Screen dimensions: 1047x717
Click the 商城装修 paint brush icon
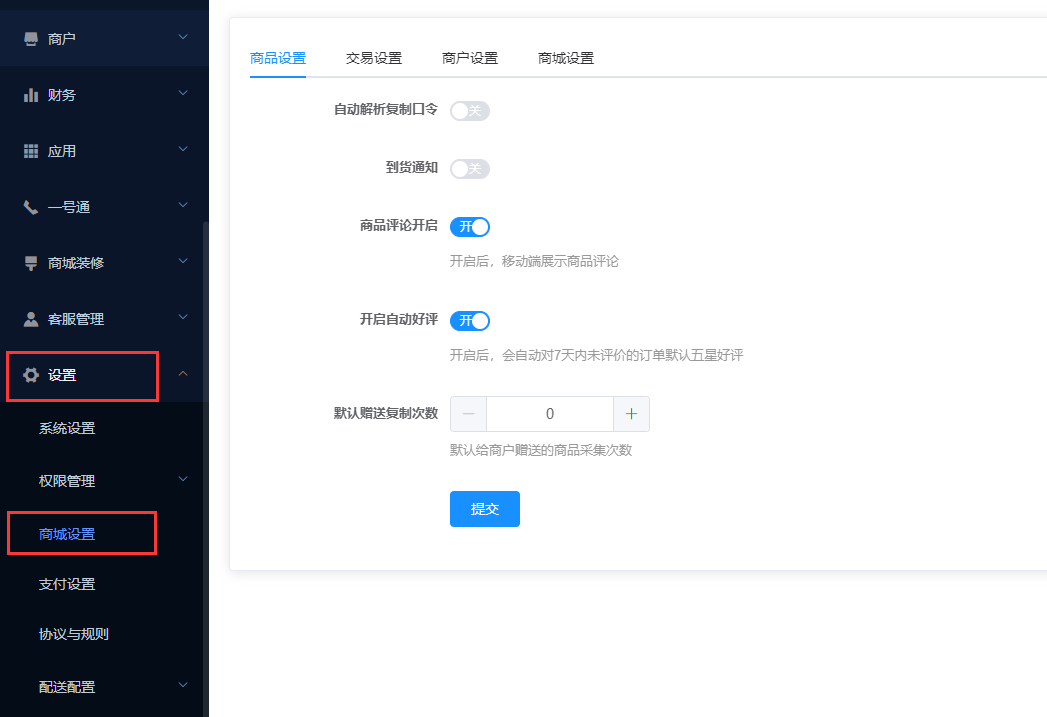click(31, 263)
